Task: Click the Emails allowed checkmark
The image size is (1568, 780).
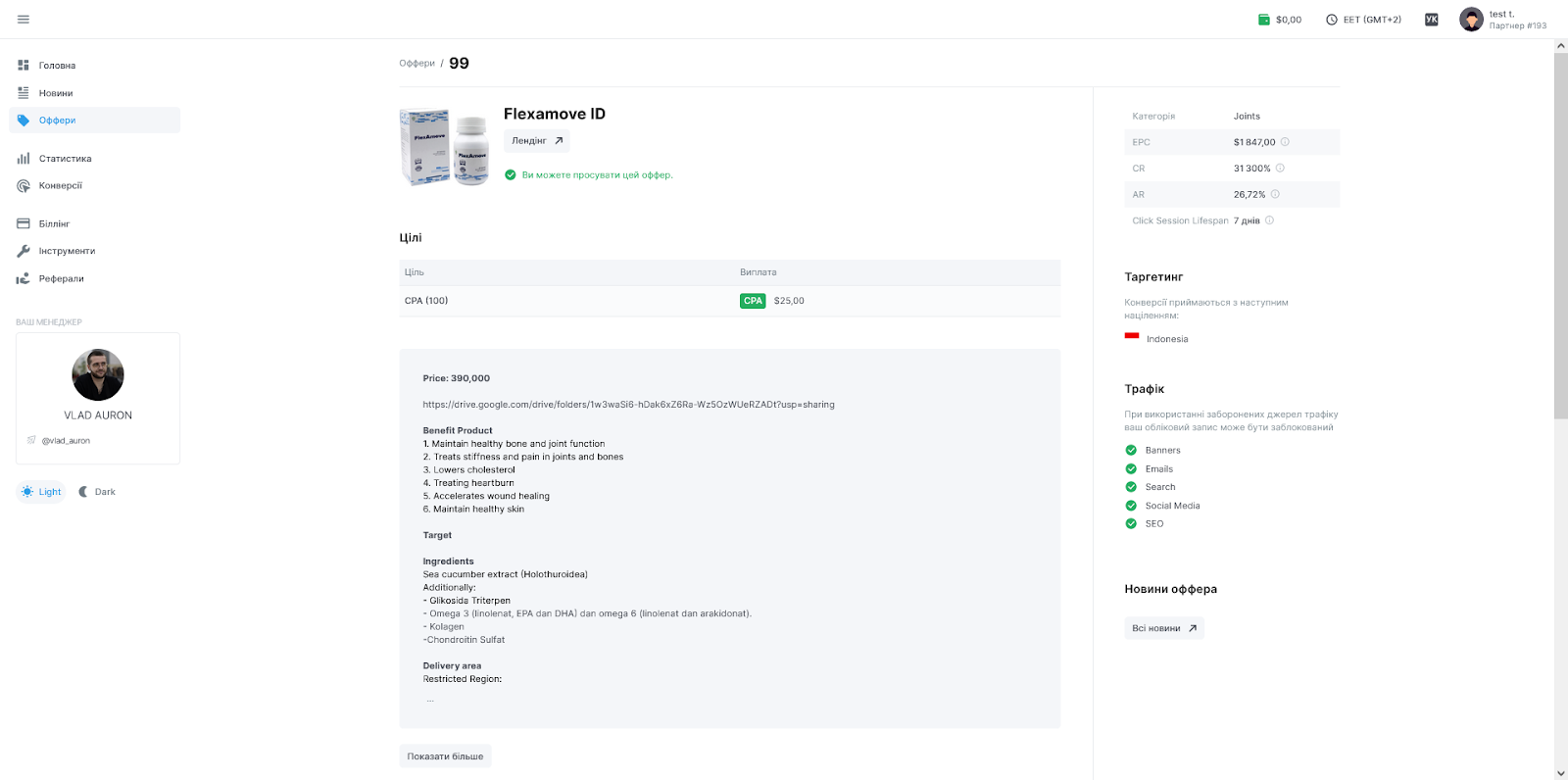Action: click(1131, 469)
